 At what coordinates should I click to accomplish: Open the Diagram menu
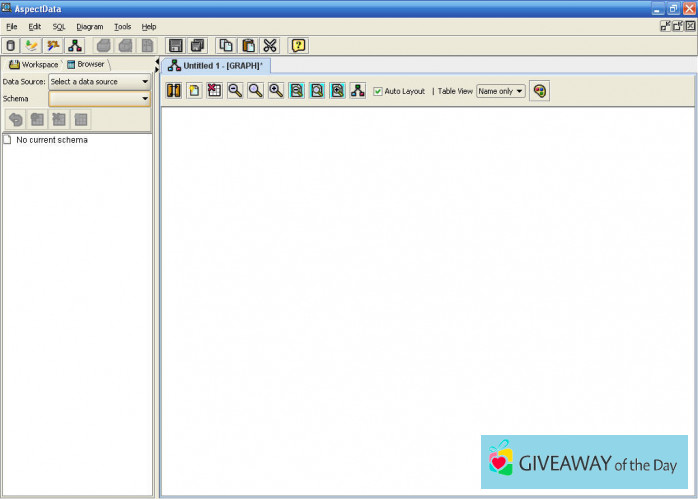(89, 26)
